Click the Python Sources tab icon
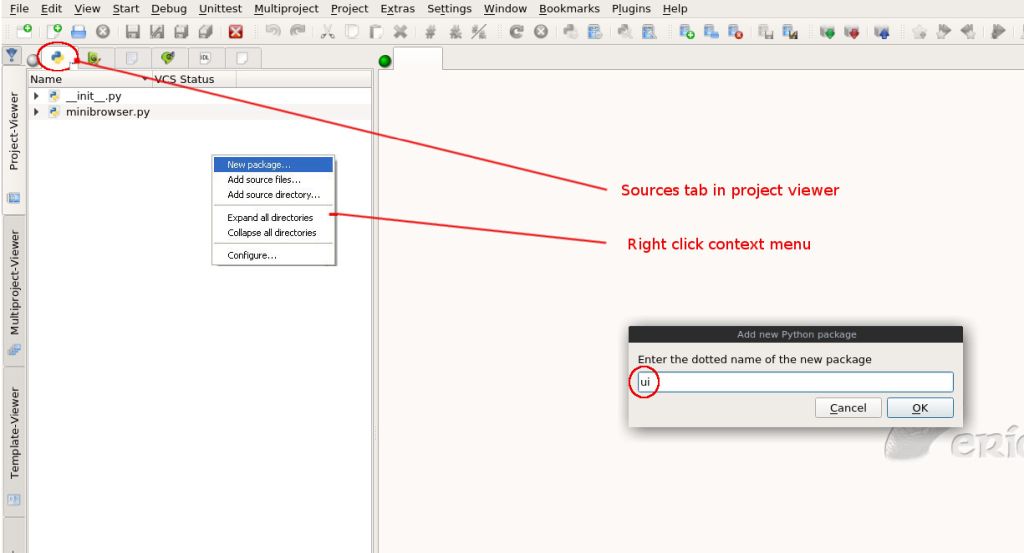This screenshot has height=553, width=1024. [x=57, y=58]
